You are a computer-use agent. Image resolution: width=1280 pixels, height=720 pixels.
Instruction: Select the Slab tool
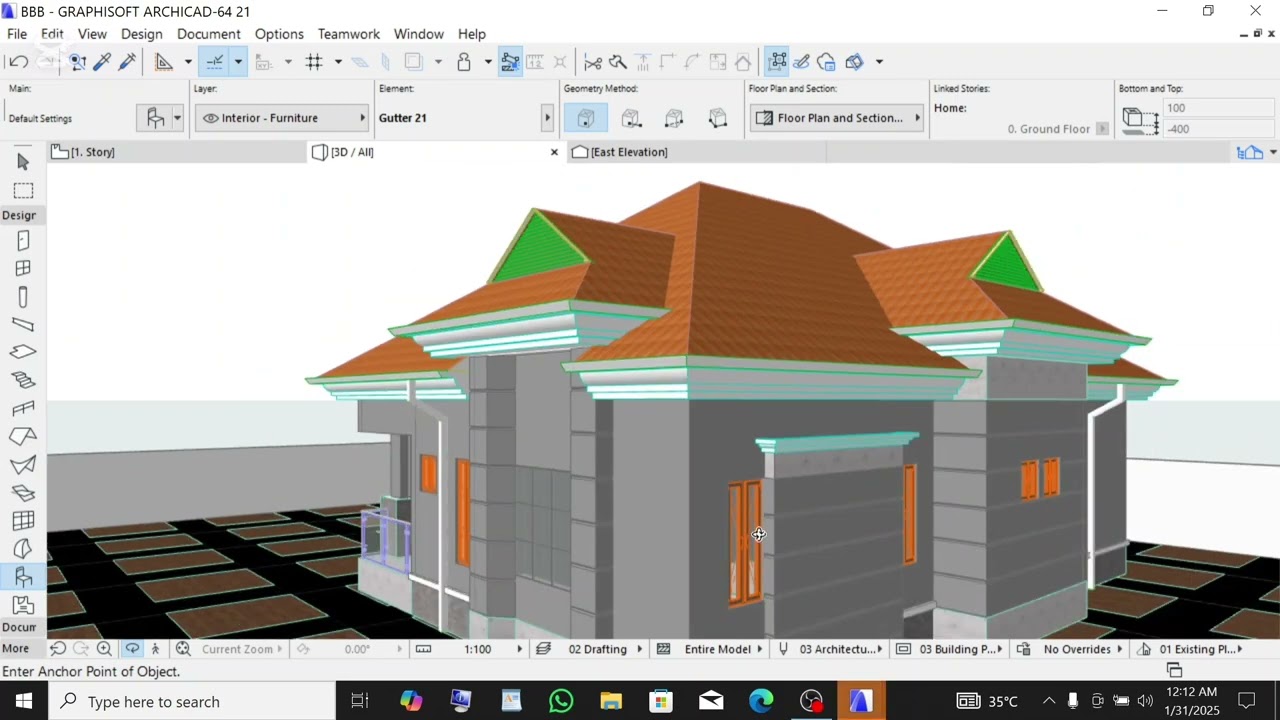[23, 353]
